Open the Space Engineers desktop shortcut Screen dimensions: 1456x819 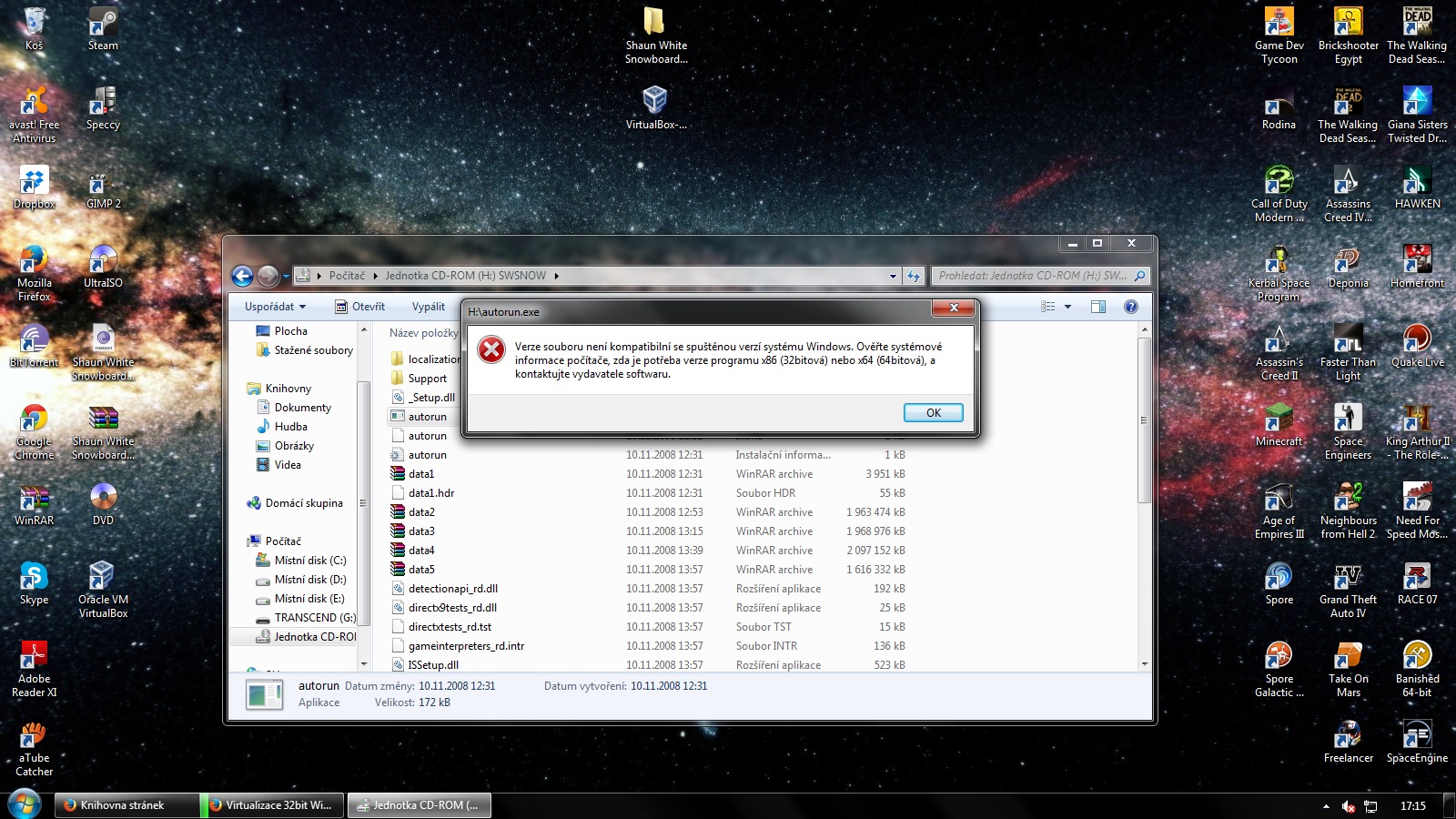[x=1348, y=431]
